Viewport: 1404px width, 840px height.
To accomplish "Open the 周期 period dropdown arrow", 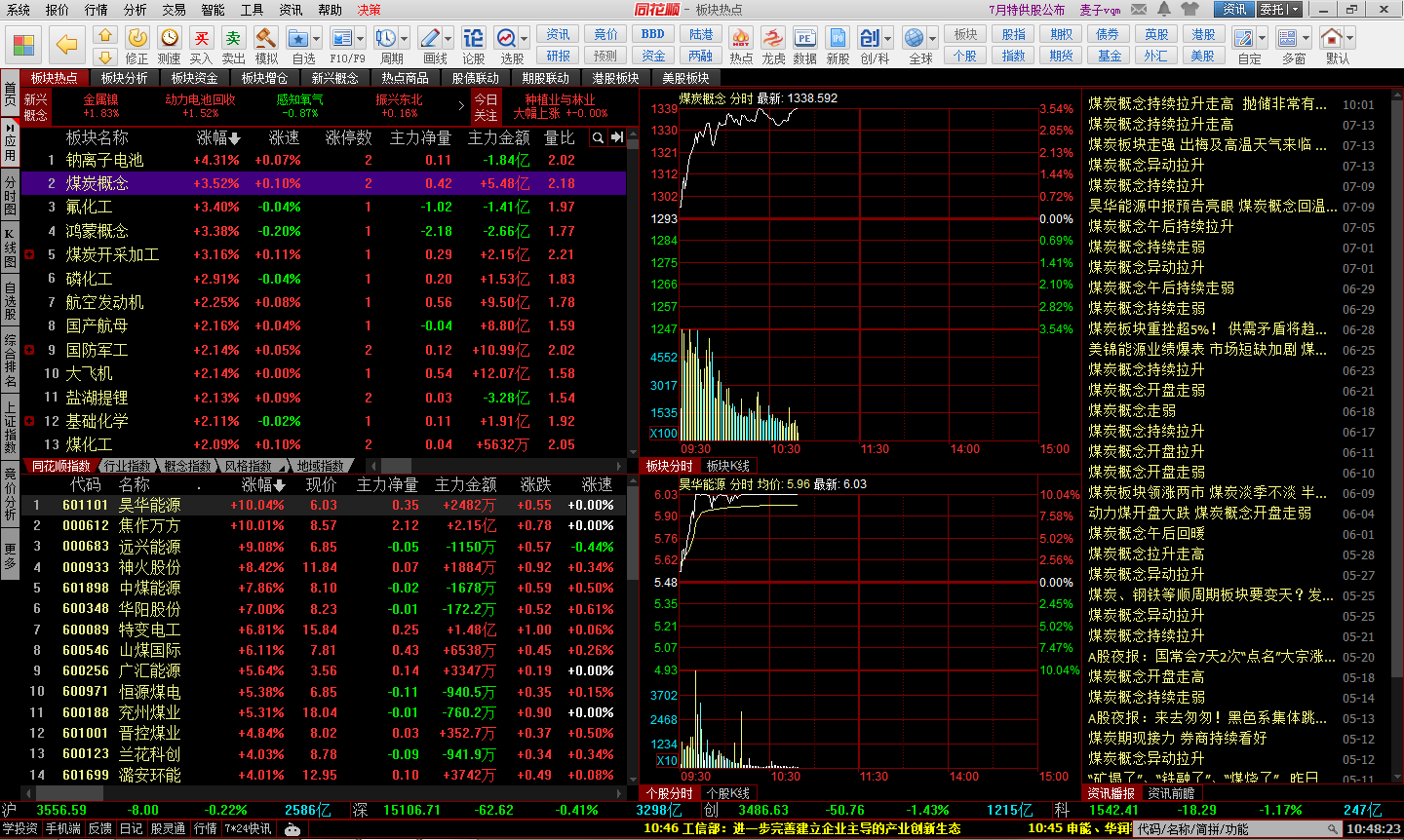I will point(405,39).
